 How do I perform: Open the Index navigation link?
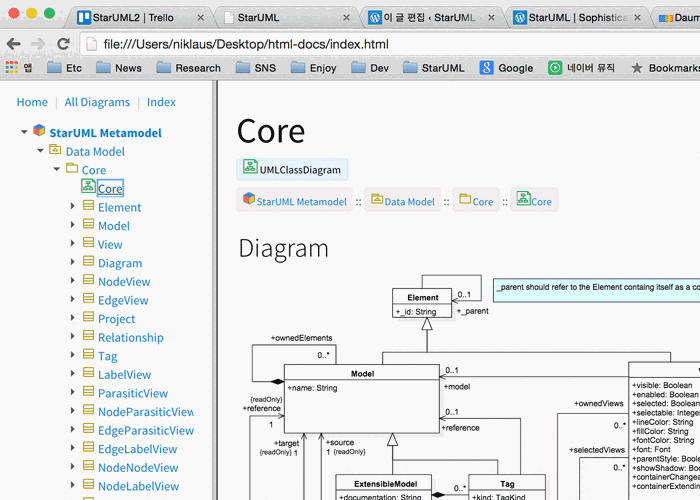tap(161, 102)
